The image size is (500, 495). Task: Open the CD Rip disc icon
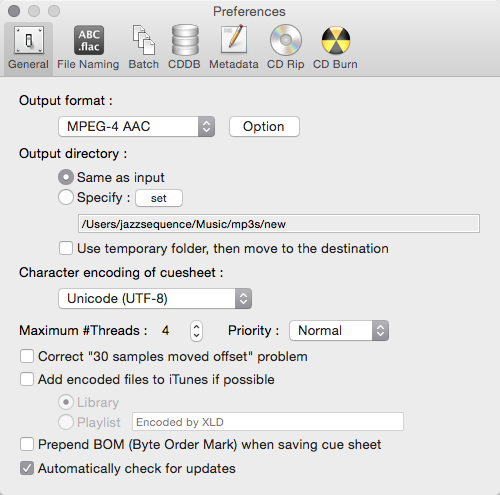pos(286,40)
